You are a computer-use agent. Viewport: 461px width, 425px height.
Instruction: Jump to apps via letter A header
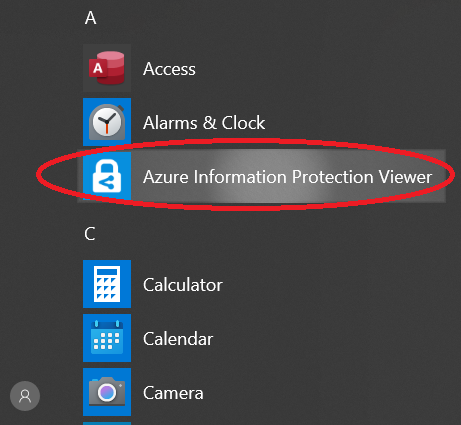[x=90, y=18]
